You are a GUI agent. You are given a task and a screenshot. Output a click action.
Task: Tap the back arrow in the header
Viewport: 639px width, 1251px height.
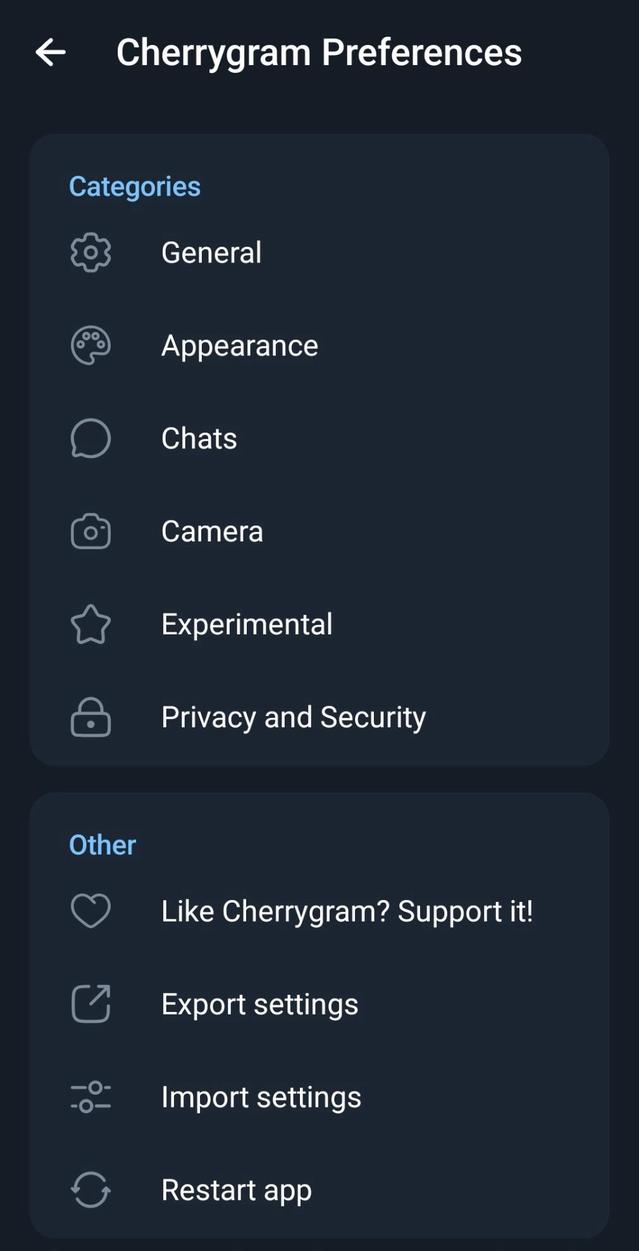pos(49,52)
